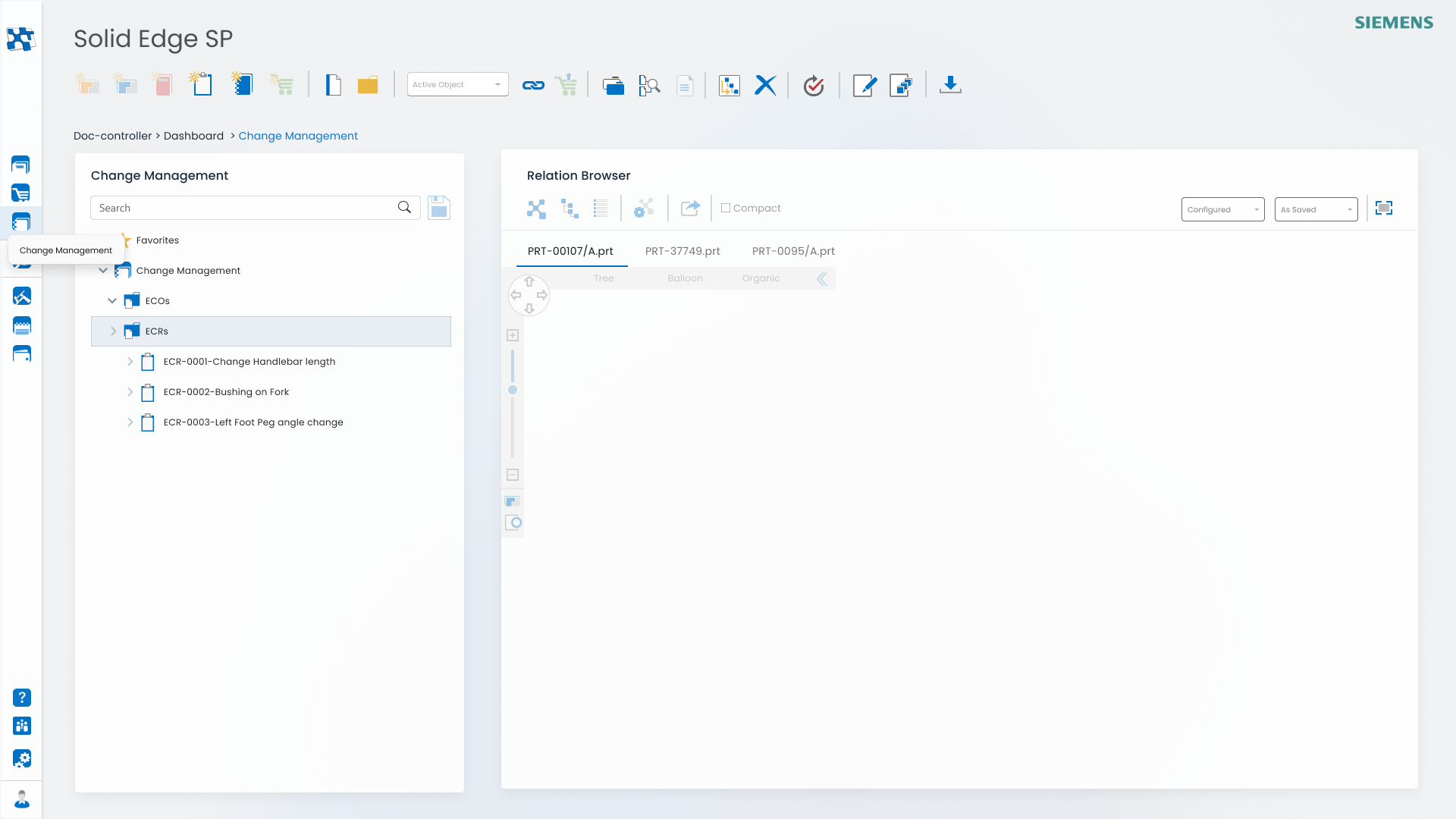The image size is (1456, 819).
Task: Switch to the PRT-0095/A.prt tab
Action: tap(793, 251)
